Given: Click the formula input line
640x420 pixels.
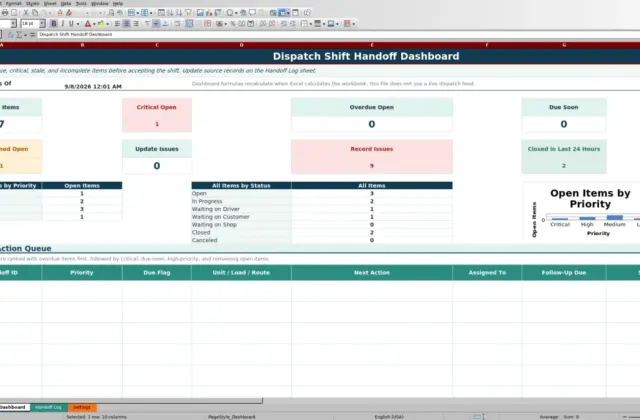Looking at the screenshot, I should coord(339,35).
